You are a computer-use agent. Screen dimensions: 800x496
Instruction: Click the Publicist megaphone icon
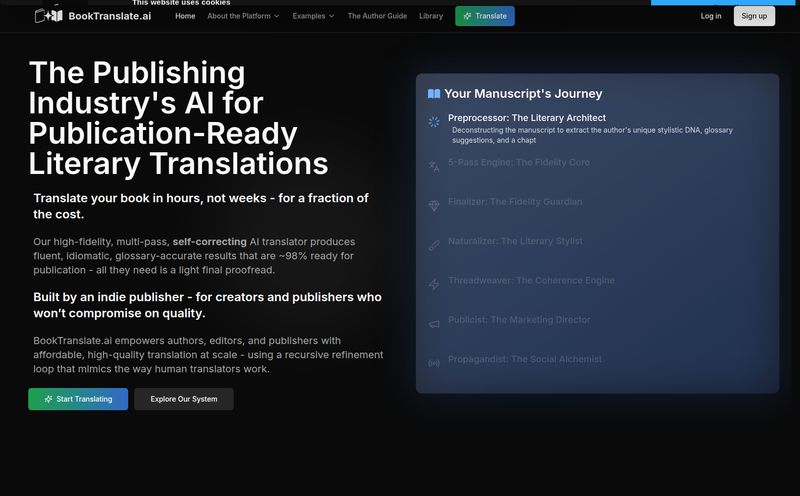coord(434,324)
